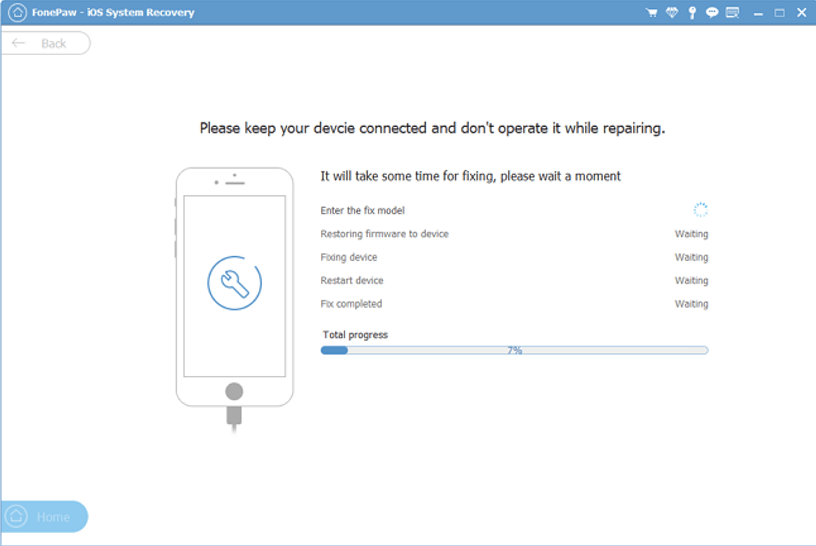The image size is (816, 546).
Task: Click the total progress bar at 7%
Action: 514,350
